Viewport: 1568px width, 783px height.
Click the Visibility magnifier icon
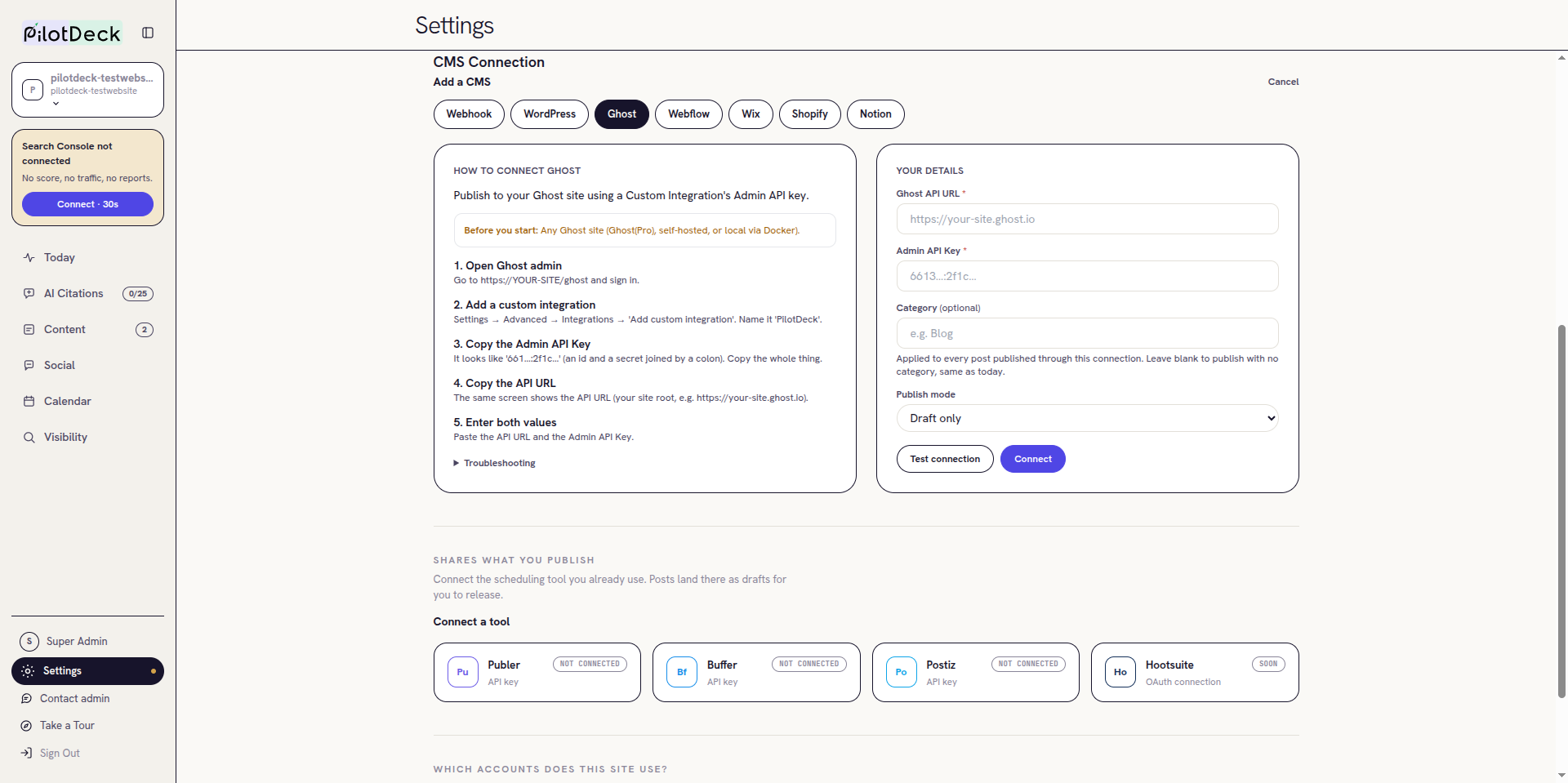(29, 437)
